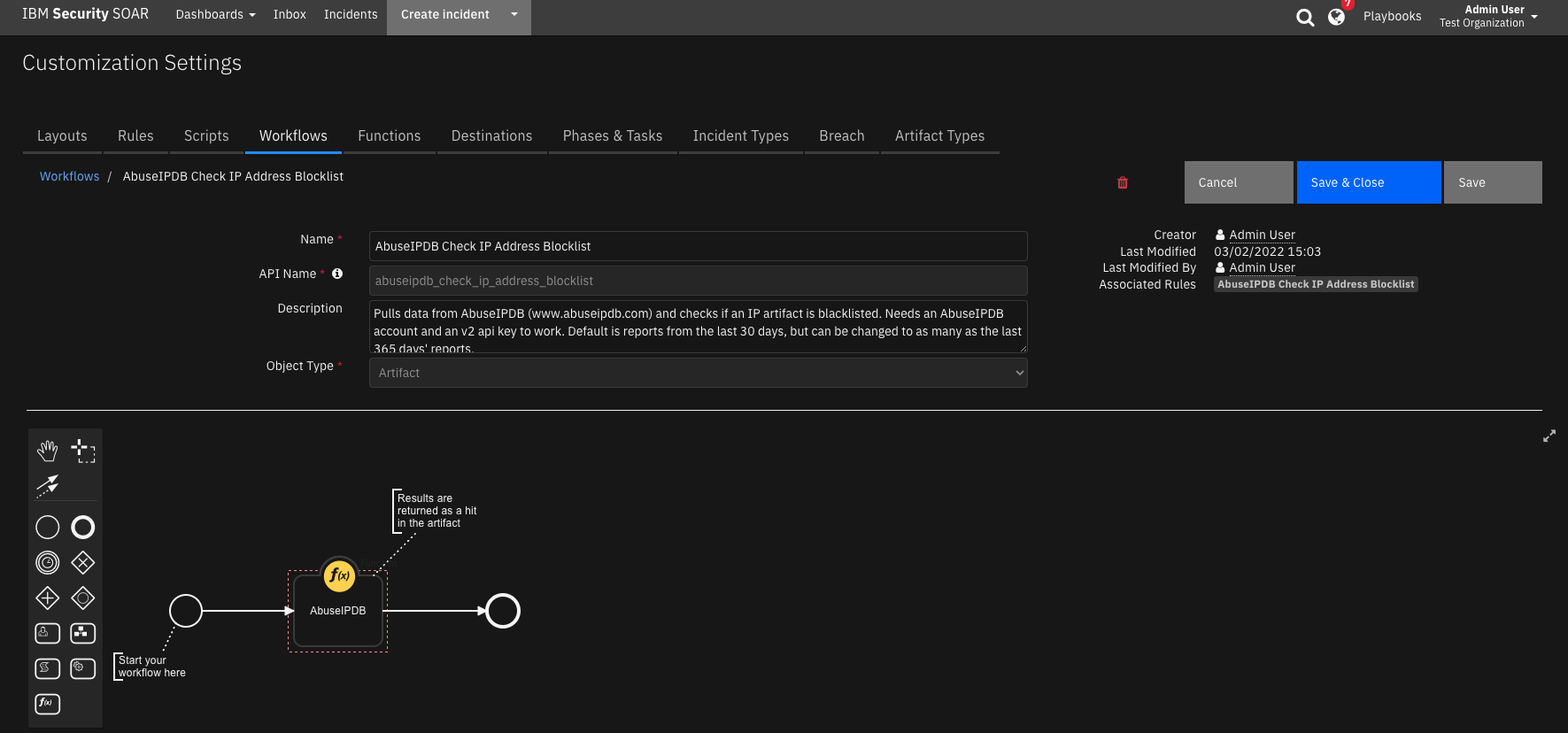
Task: Click the Cancel button
Action: (x=1239, y=182)
